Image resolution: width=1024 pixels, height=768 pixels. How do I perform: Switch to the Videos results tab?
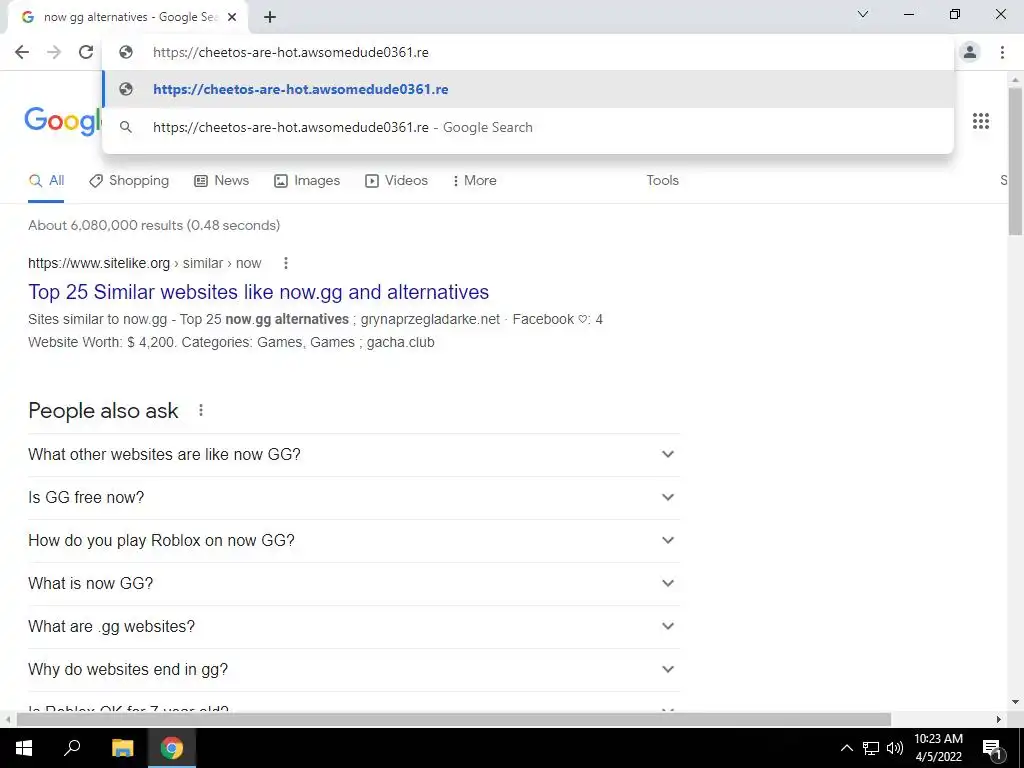pyautogui.click(x=396, y=181)
